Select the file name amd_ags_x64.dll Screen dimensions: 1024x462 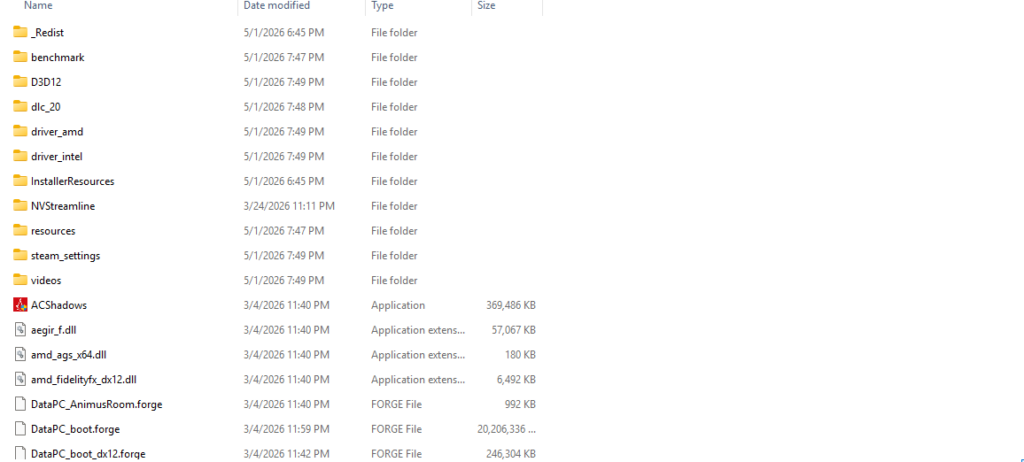(x=69, y=355)
